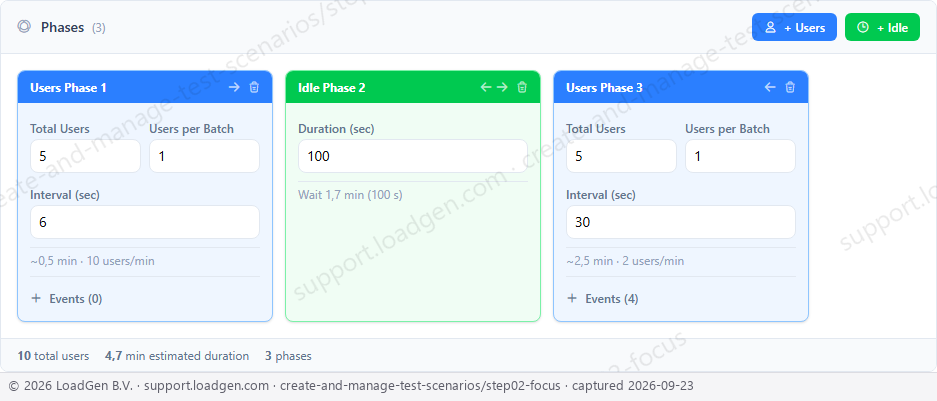Add a new Idle phase
Image resolution: width=937 pixels, height=401 pixels.
coord(882,27)
